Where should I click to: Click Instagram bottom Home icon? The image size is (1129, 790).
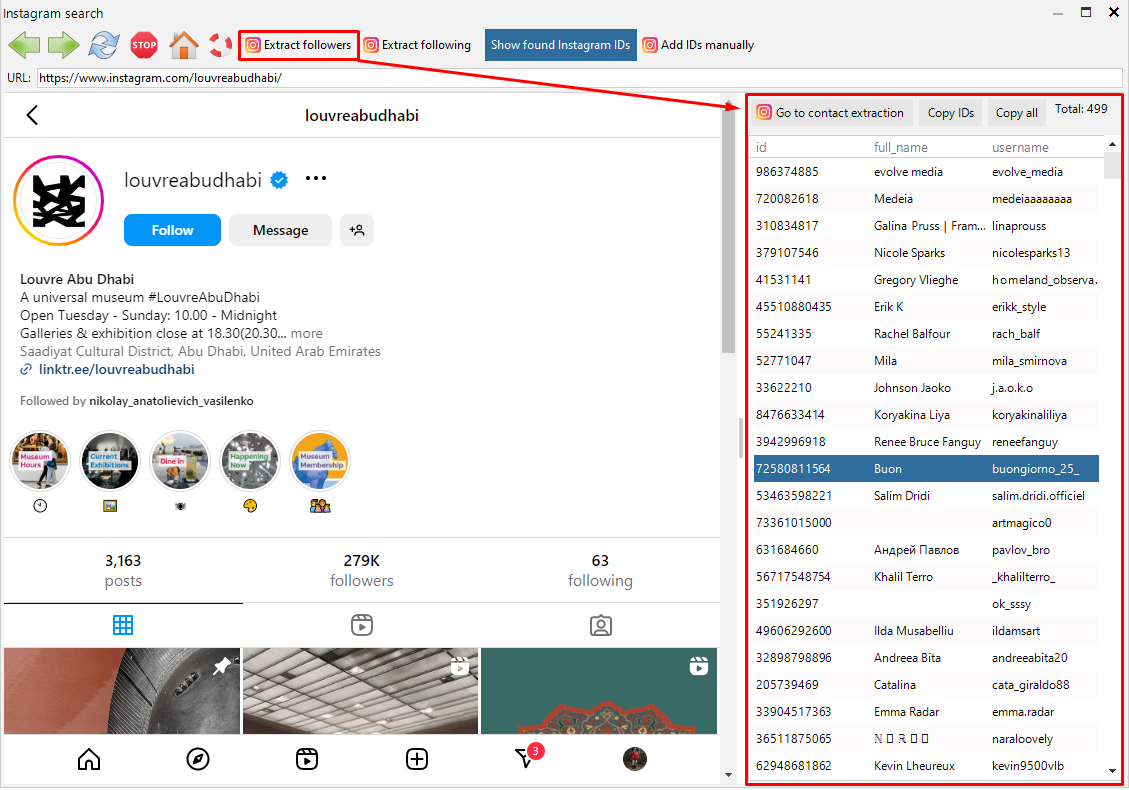tap(89, 759)
